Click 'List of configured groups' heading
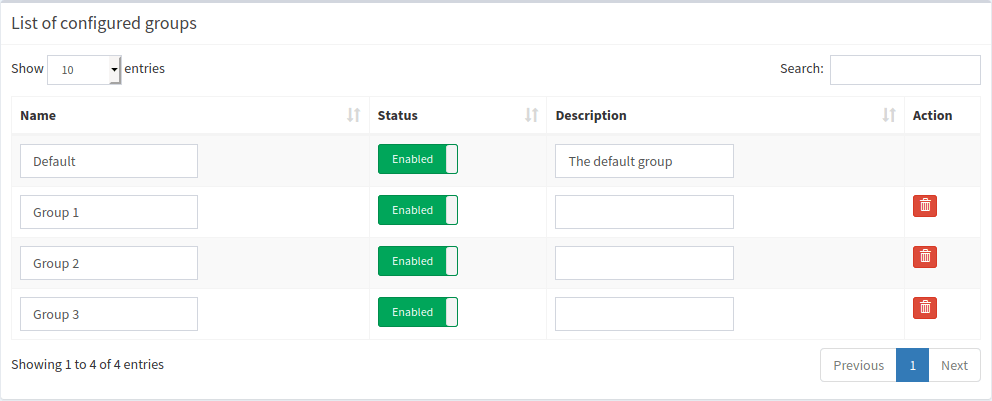The image size is (992, 401). 104,23
